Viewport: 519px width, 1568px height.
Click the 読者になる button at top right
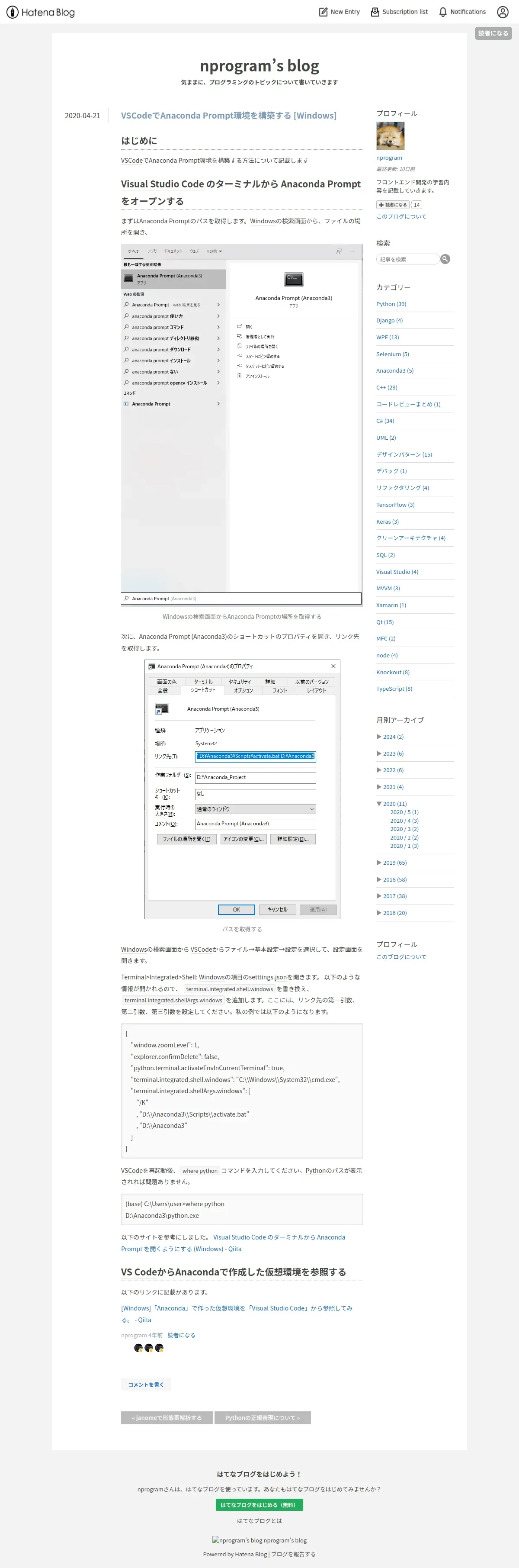point(493,33)
